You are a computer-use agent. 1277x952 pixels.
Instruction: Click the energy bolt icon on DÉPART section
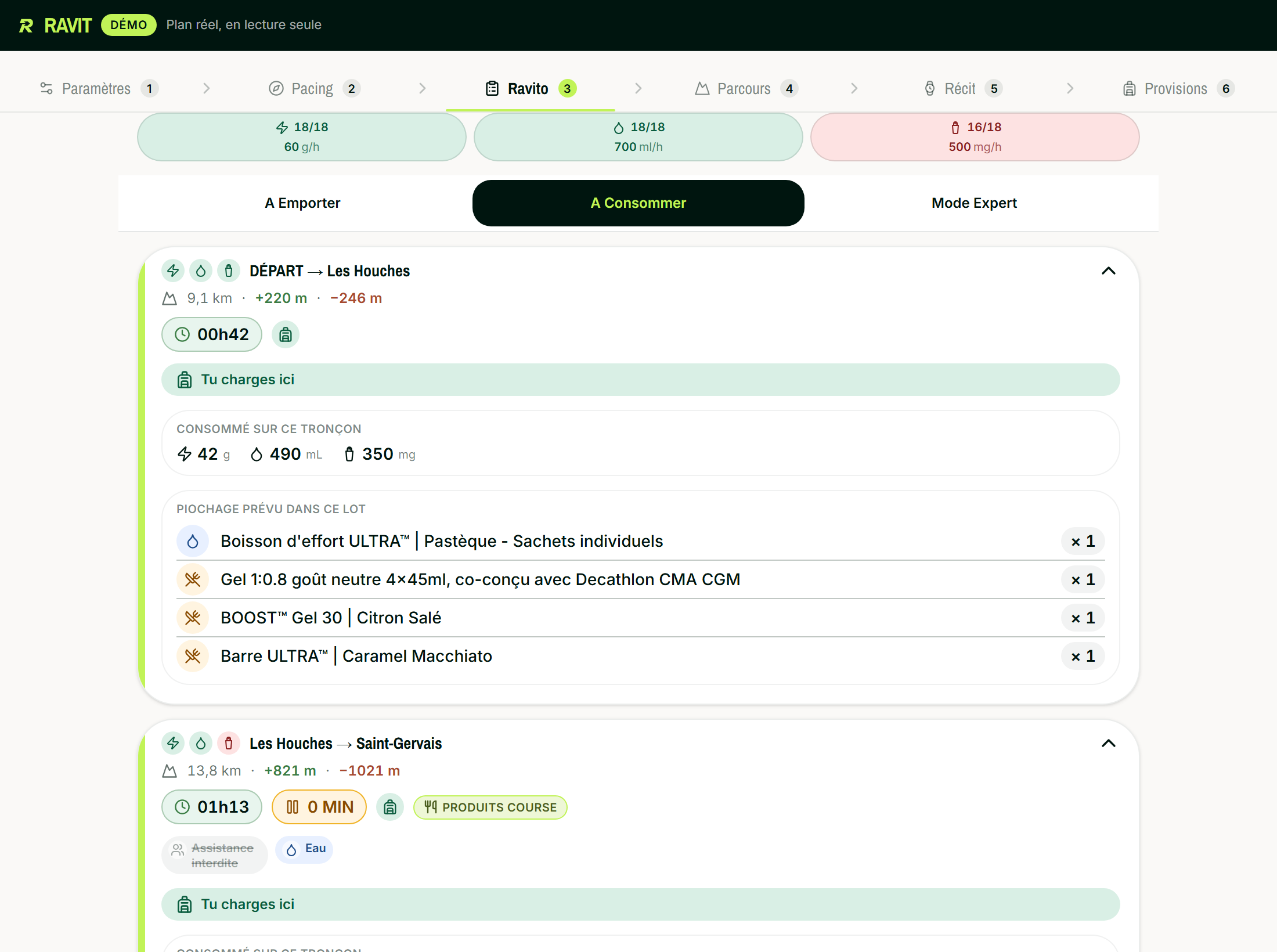coord(173,271)
